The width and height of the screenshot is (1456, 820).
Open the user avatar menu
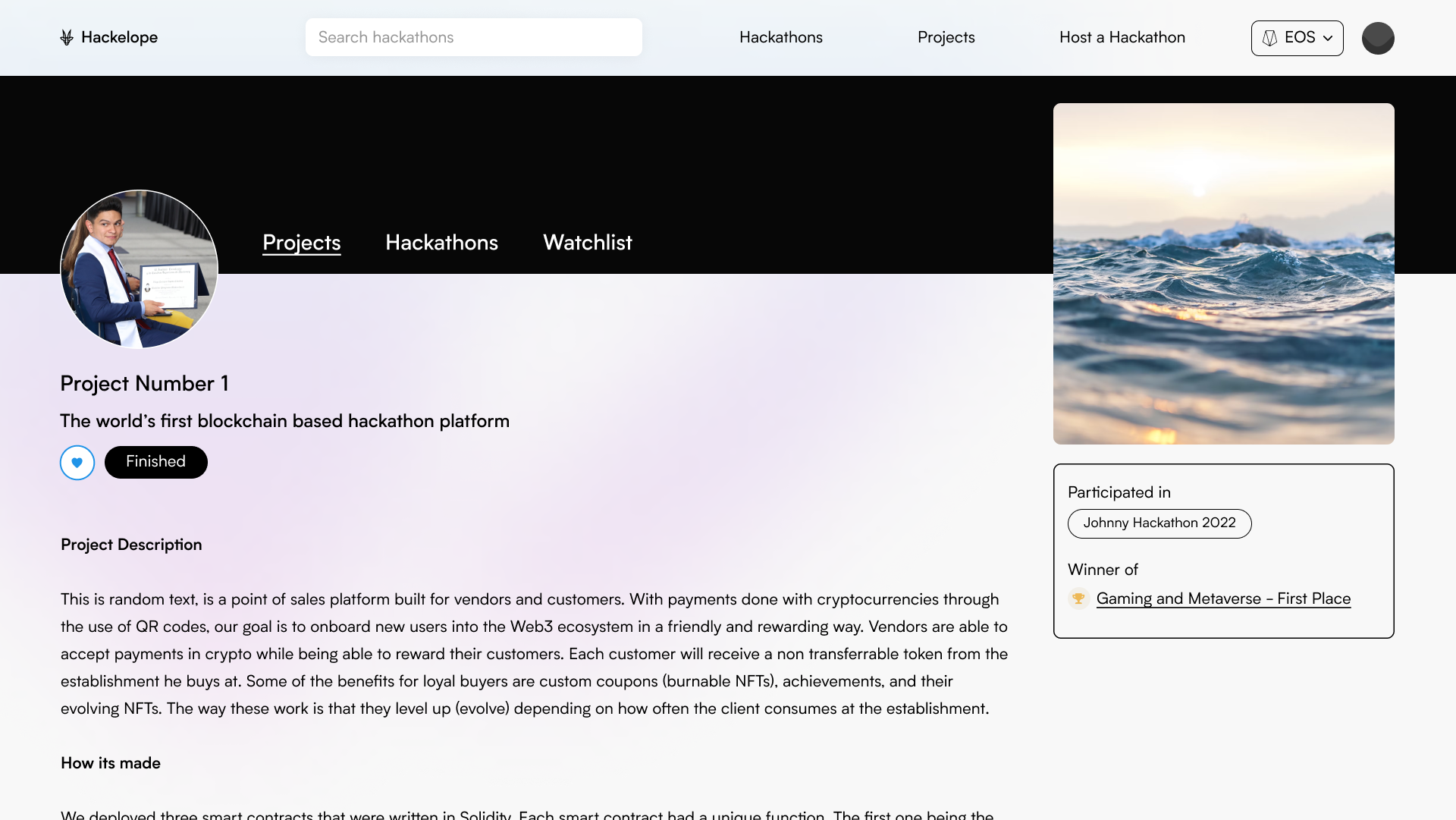1377,38
